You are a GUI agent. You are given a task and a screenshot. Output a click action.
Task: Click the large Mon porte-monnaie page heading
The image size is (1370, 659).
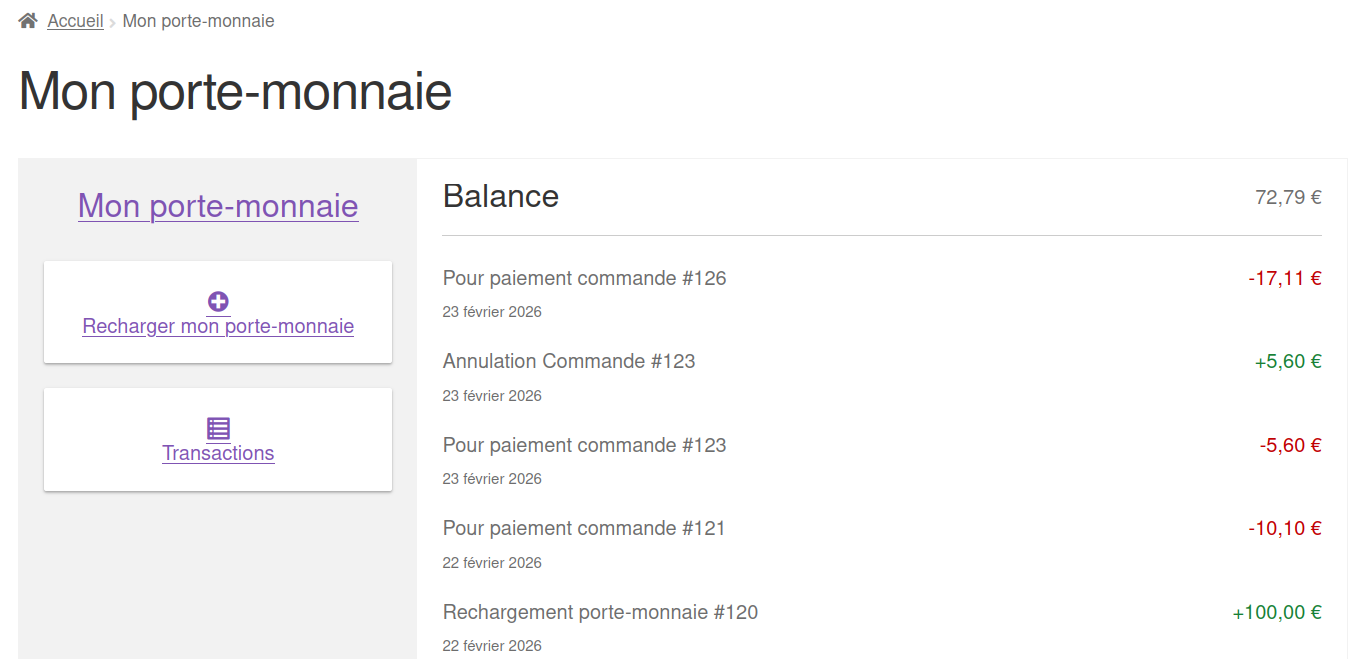pos(235,92)
